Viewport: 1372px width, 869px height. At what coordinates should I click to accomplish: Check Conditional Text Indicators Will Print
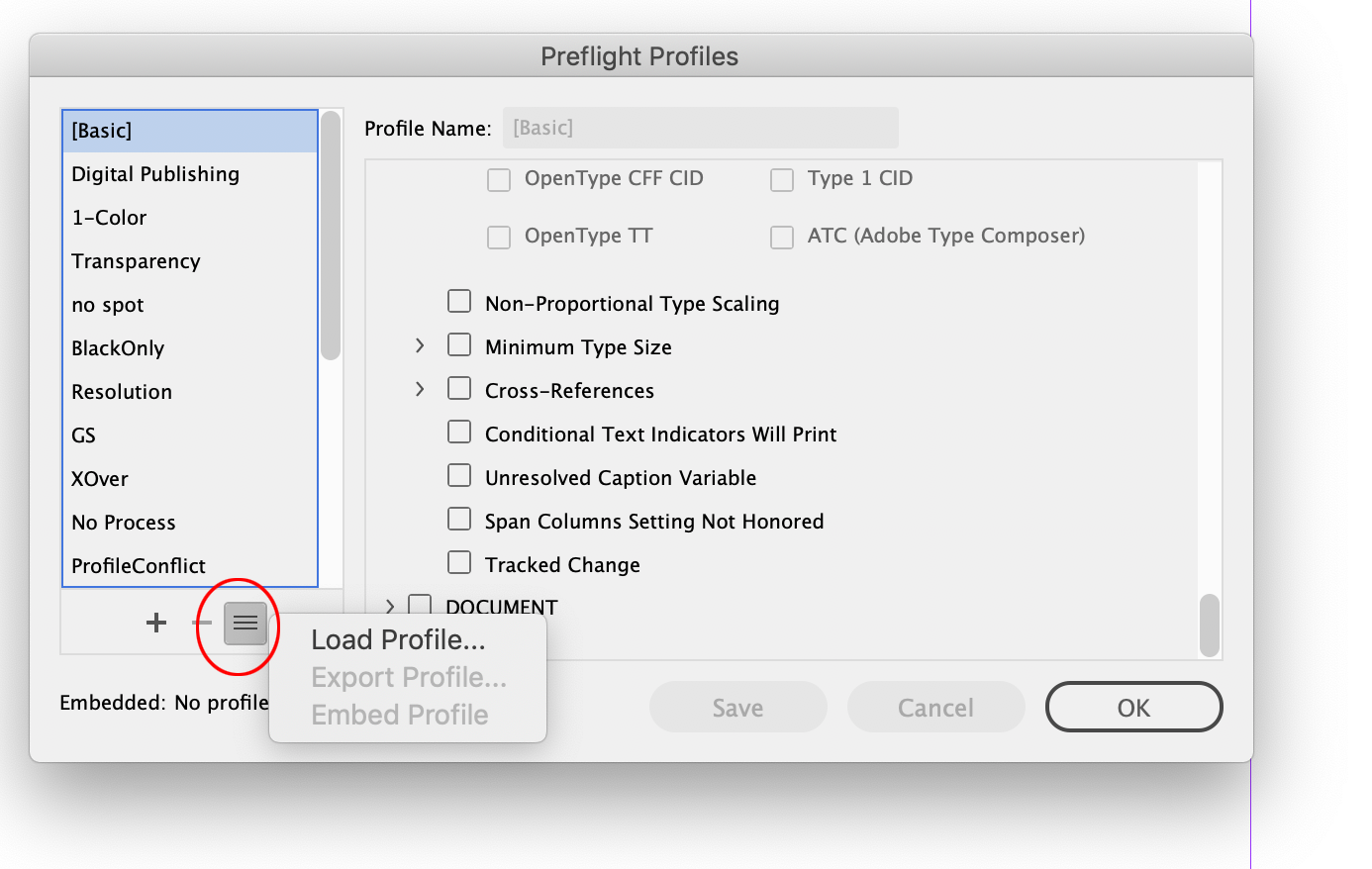(459, 432)
